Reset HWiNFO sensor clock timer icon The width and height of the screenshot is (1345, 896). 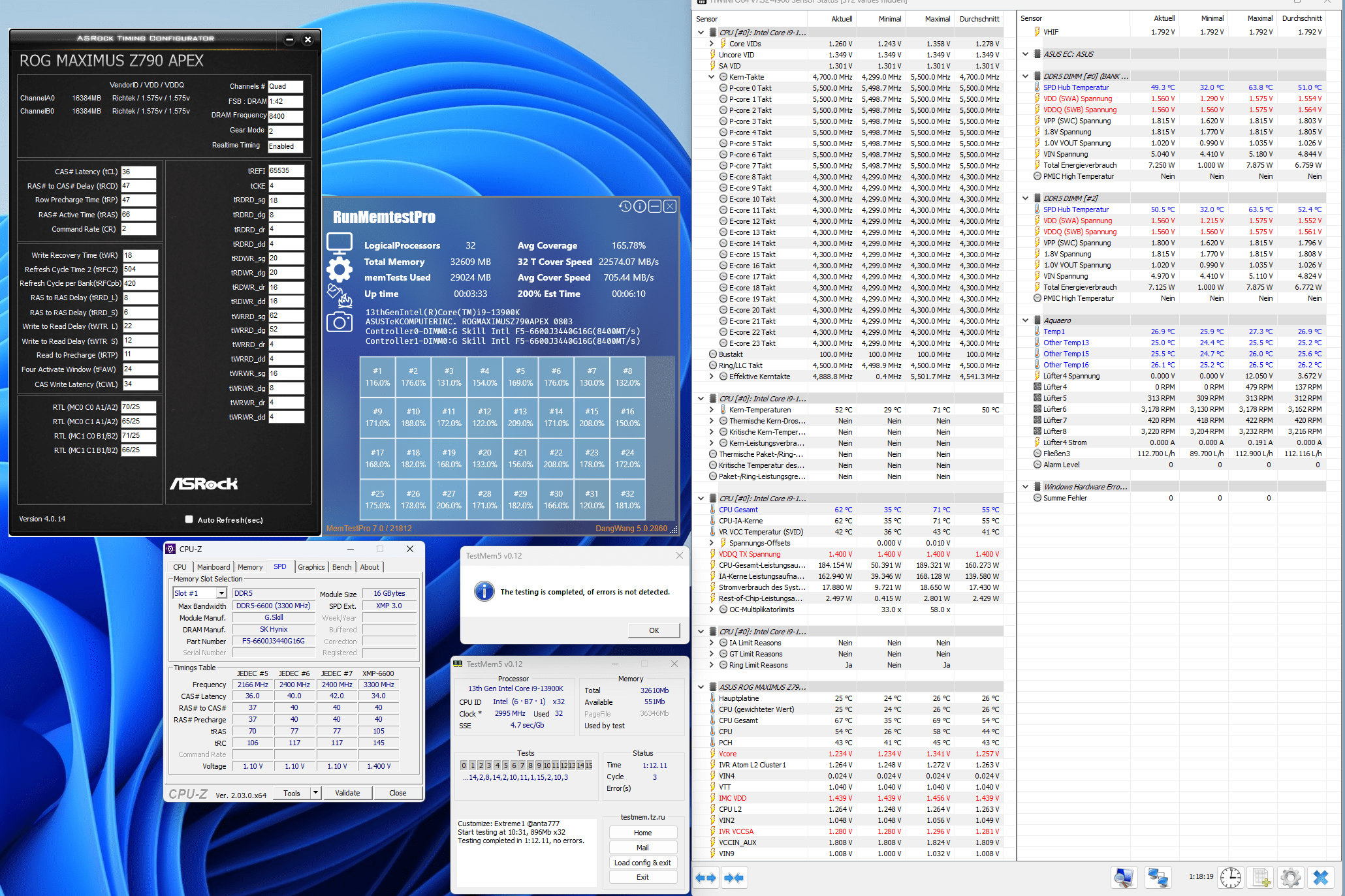click(1231, 877)
